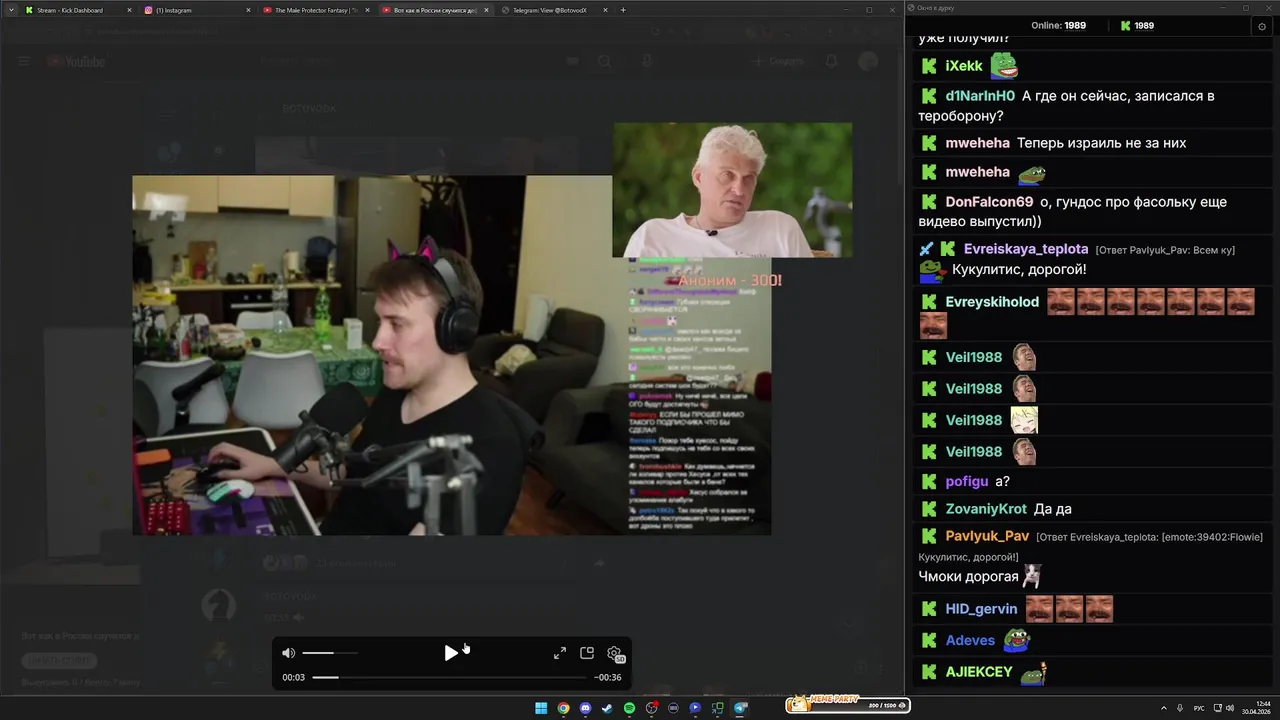Viewport: 1280px width, 720px height.
Task: Click the YouTube voice search microphone
Action: pyautogui.click(x=648, y=62)
